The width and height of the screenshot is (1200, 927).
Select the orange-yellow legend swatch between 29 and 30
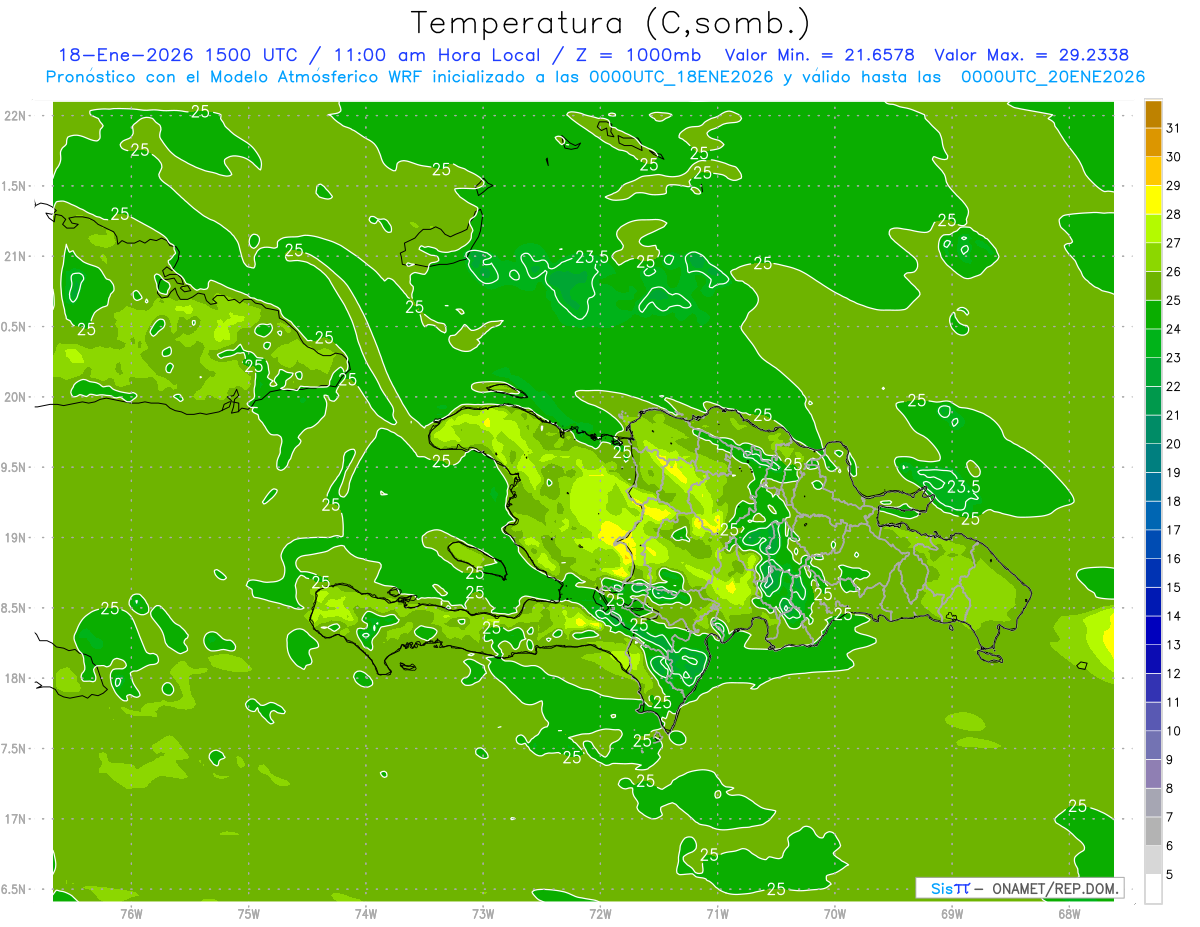(x=1153, y=171)
